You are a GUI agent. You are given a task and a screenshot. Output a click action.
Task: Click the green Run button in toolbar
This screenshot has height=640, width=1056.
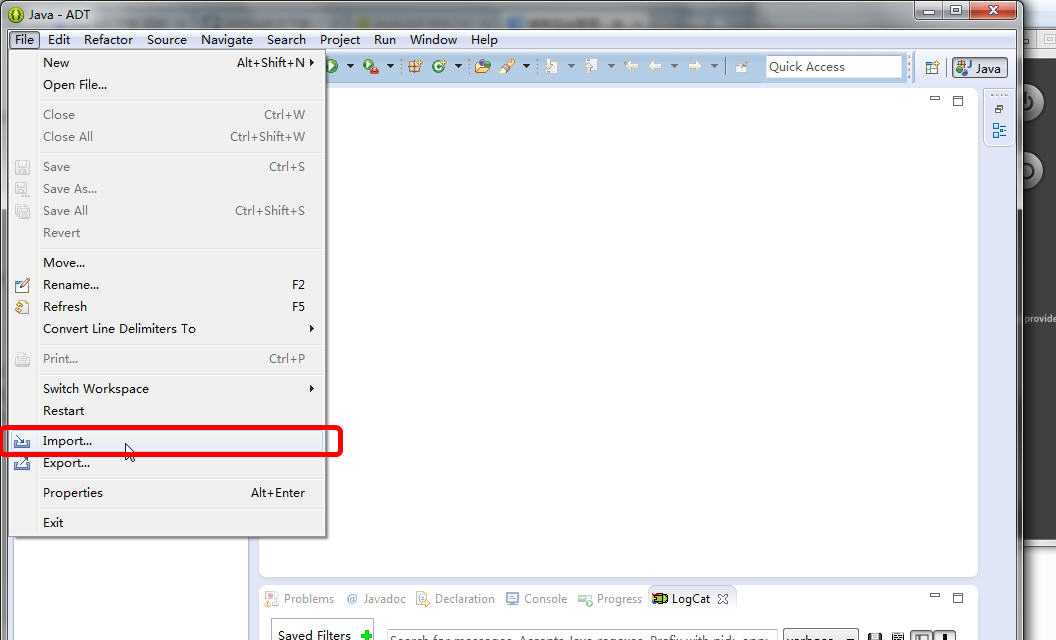click(332, 66)
